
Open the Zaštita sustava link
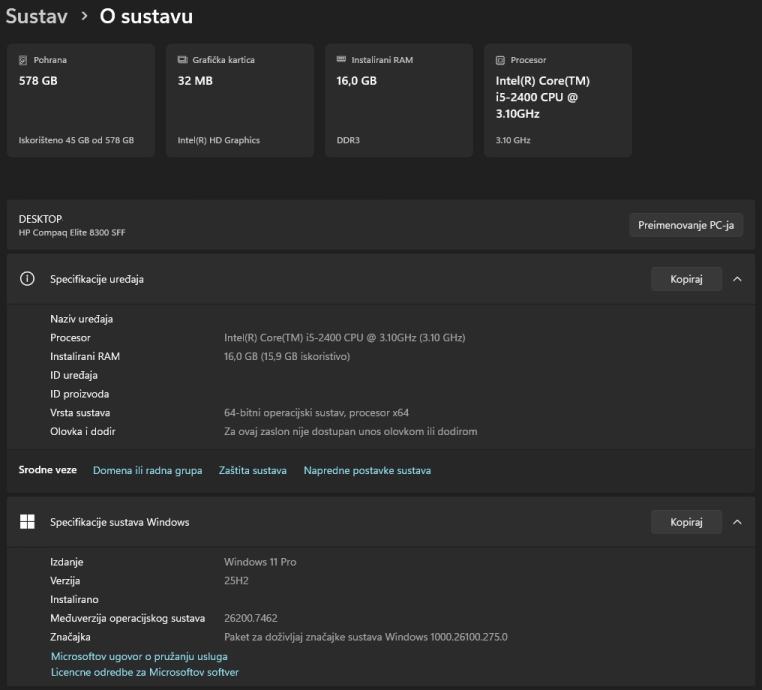252,470
